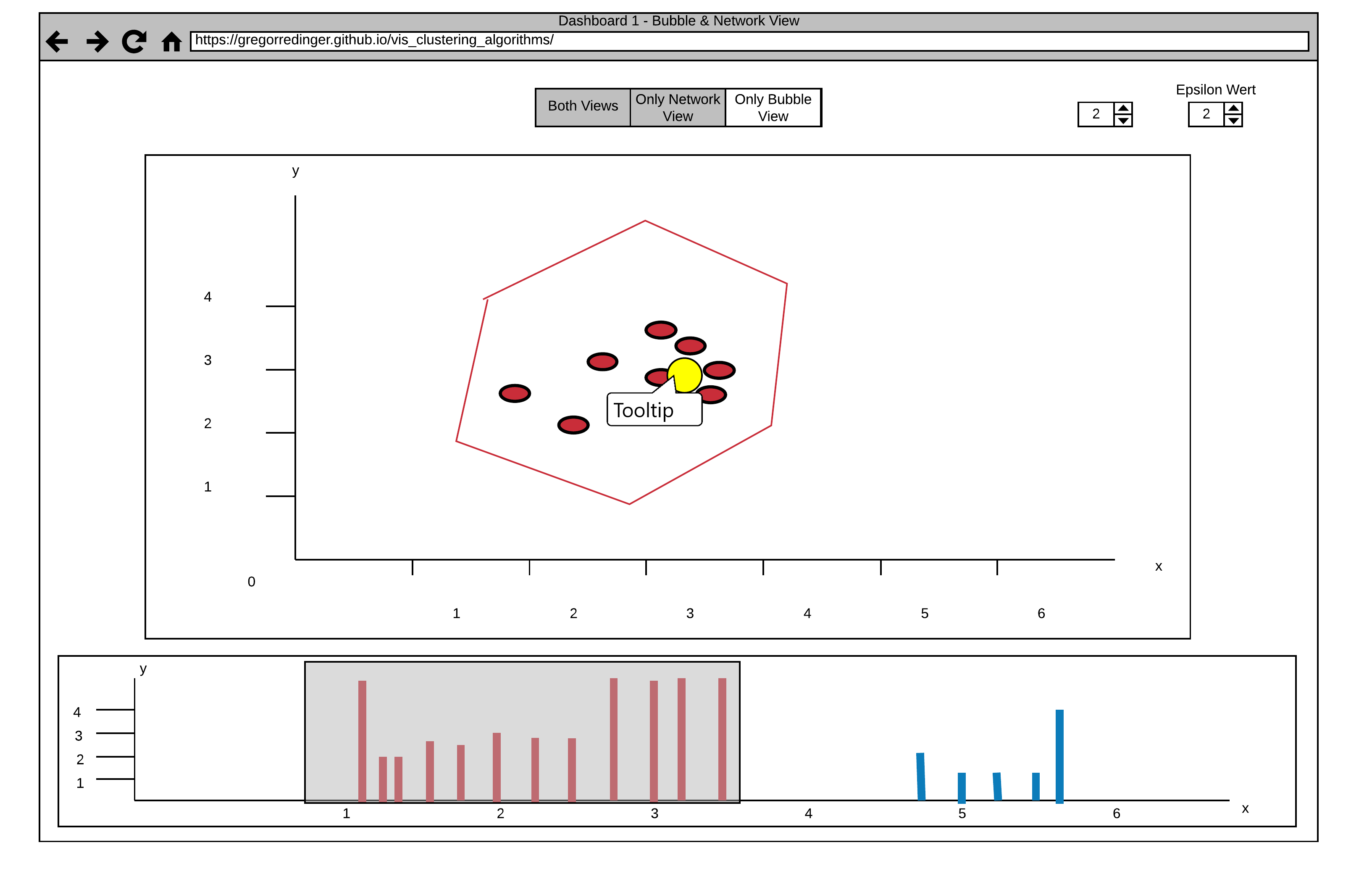
Task: Select Only Bubble View
Action: click(773, 107)
